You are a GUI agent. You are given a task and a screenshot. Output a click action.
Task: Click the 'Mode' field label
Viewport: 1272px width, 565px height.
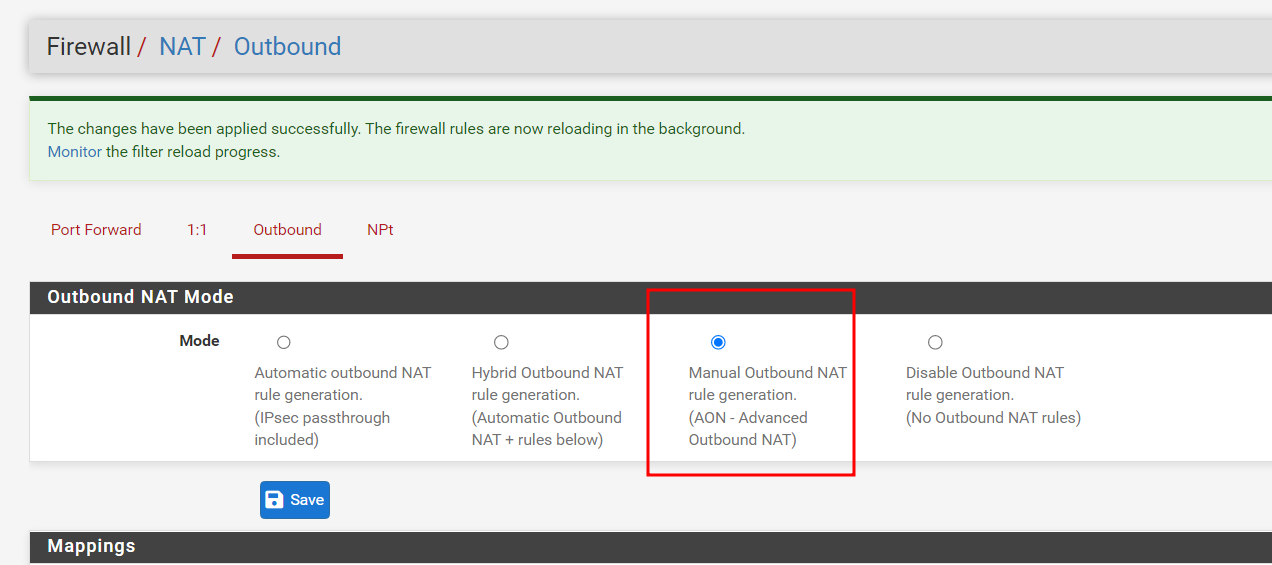point(199,341)
